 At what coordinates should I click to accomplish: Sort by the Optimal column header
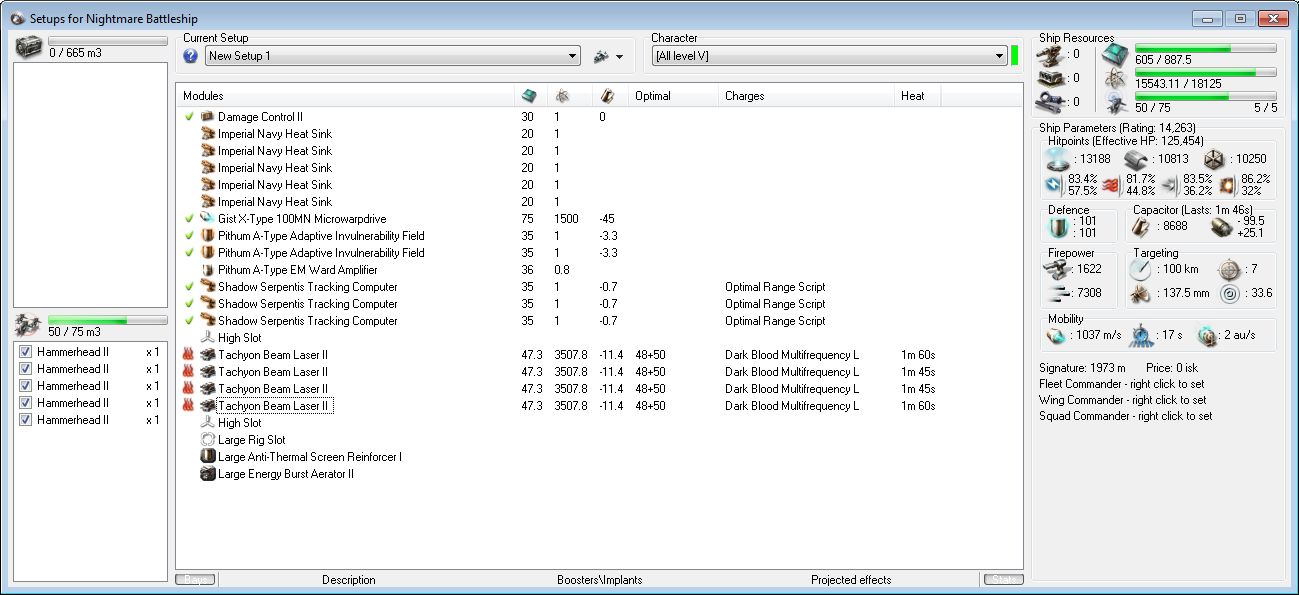tap(673, 96)
